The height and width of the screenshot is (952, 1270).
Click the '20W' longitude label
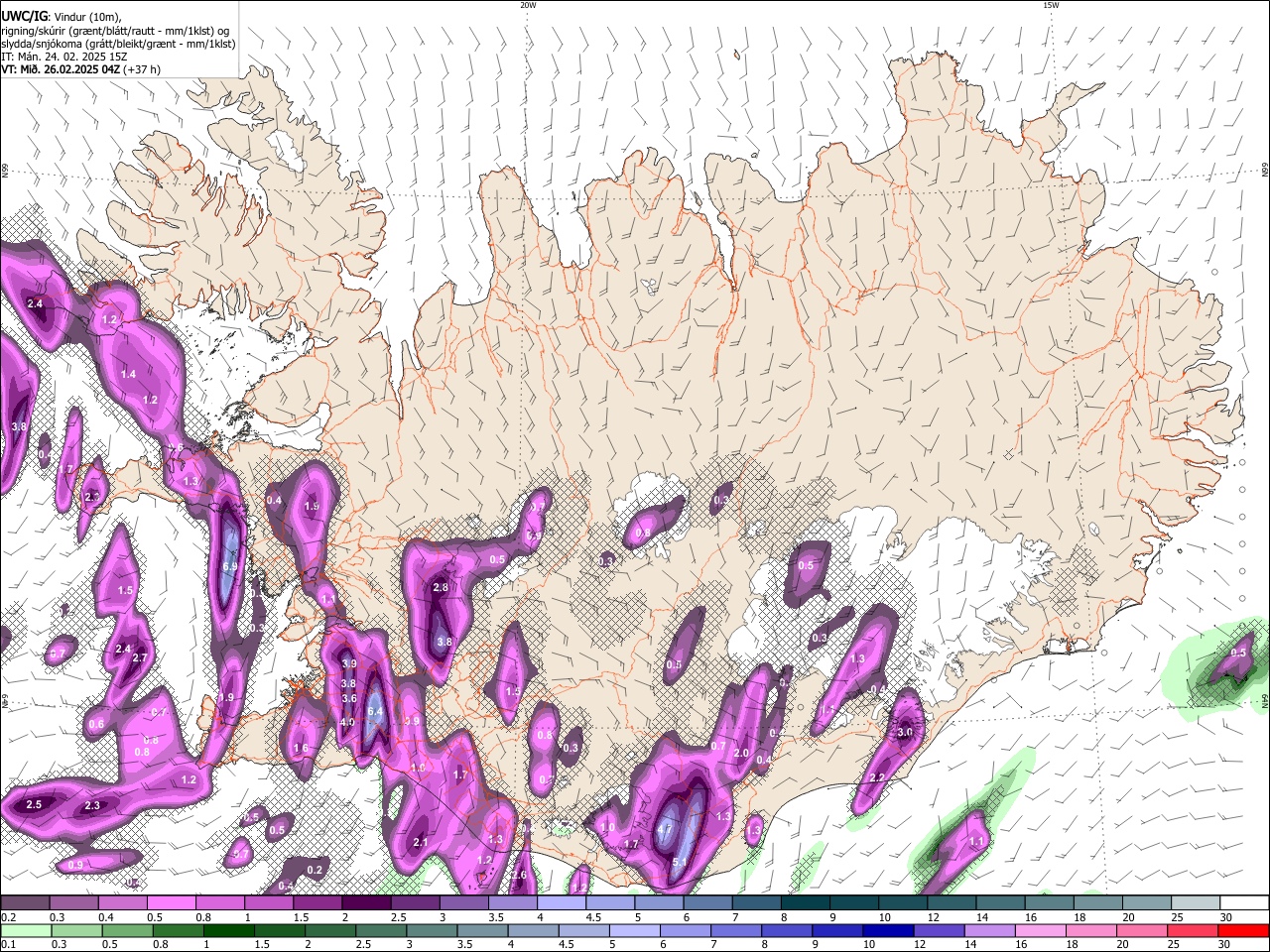pyautogui.click(x=528, y=5)
